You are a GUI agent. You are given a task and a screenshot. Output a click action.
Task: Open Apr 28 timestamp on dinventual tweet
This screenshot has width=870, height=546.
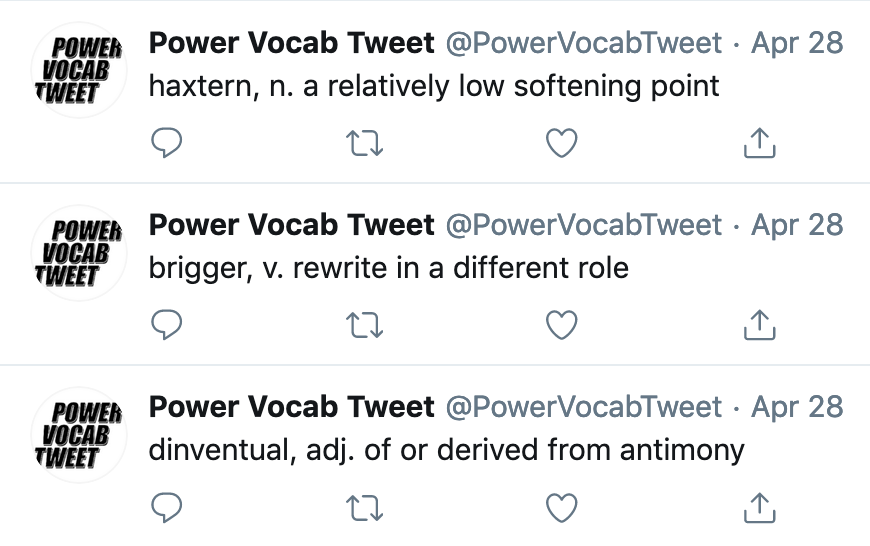[797, 407]
